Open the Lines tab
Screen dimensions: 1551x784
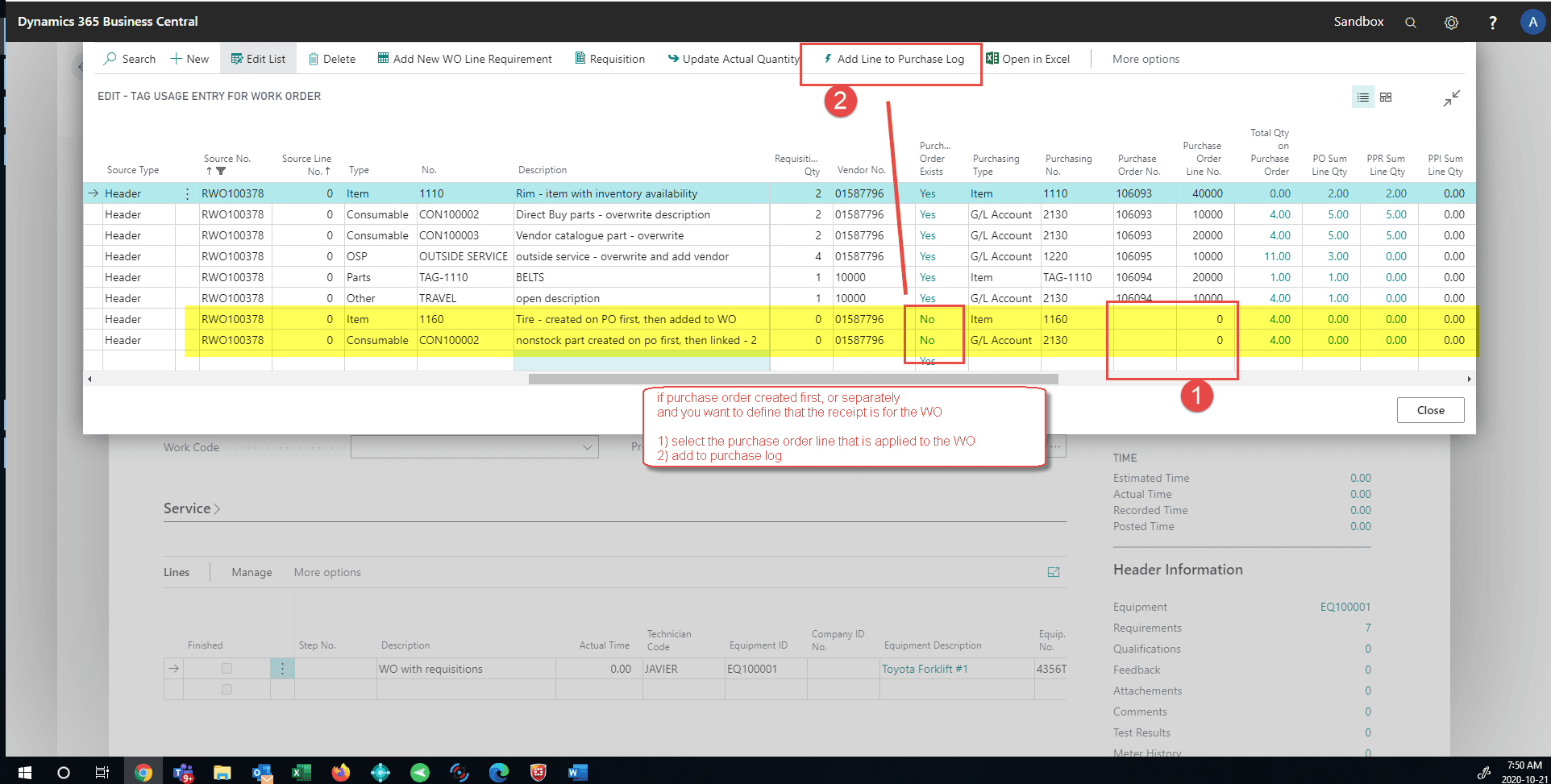tap(177, 572)
